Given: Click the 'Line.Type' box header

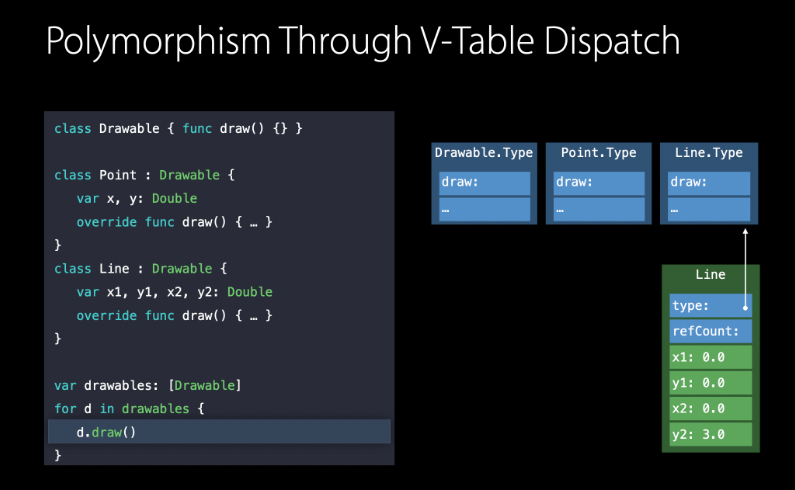Looking at the screenshot, I should (709, 153).
